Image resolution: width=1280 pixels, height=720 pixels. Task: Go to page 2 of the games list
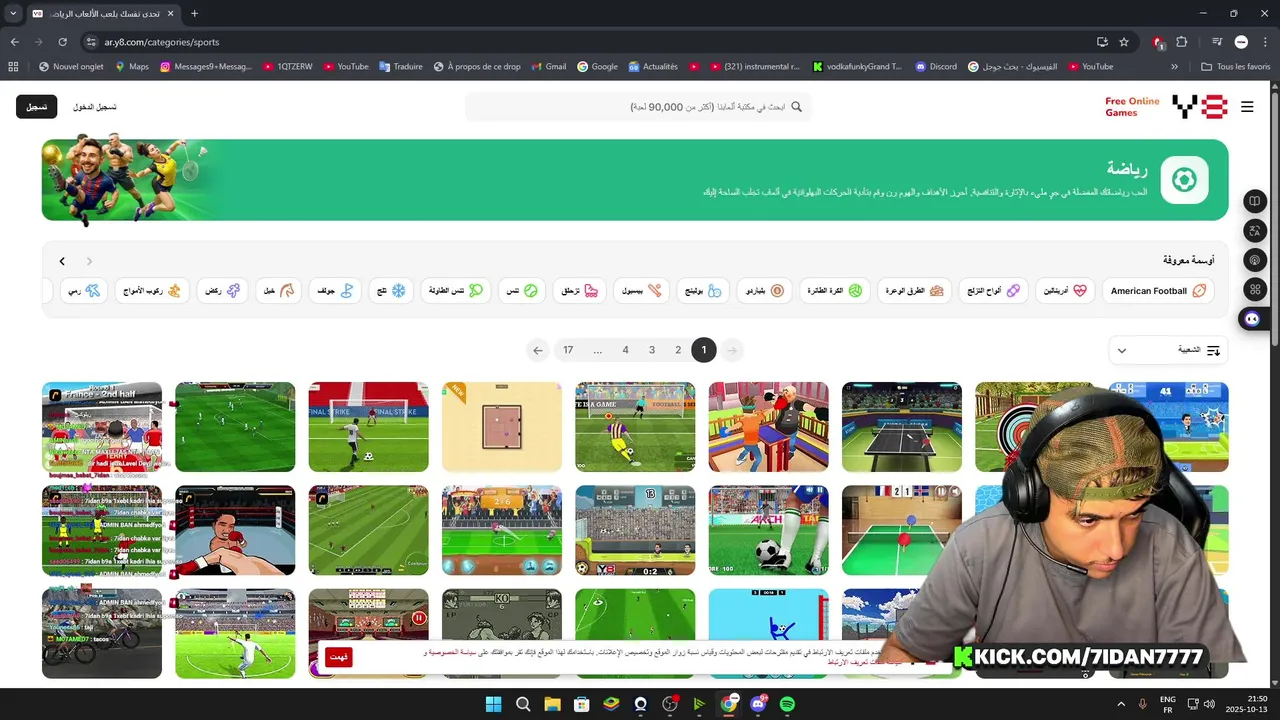coord(678,350)
